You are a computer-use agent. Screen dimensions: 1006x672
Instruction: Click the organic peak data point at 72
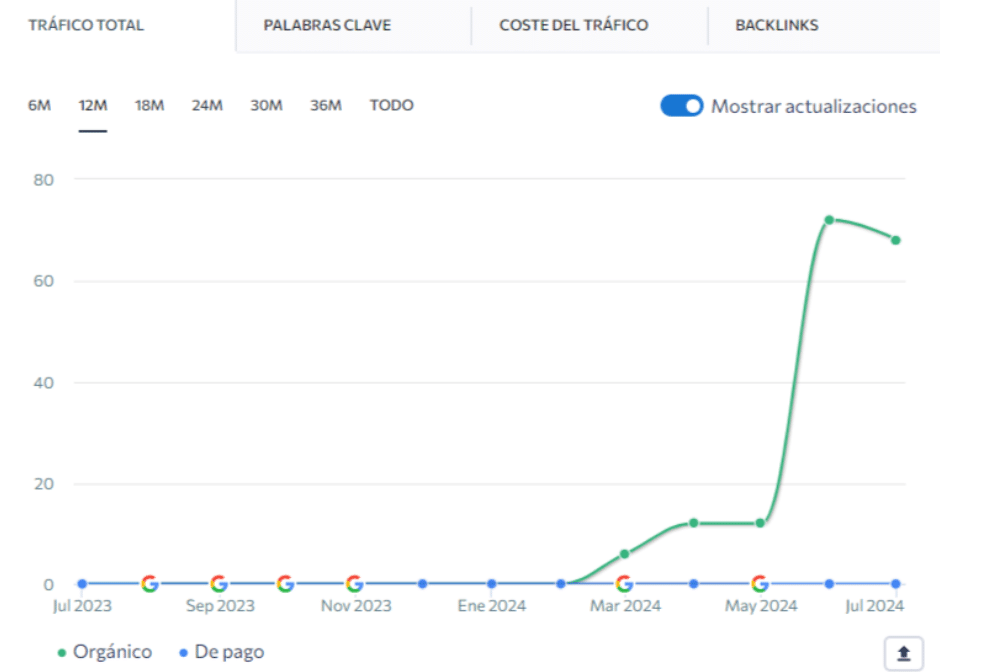[829, 219]
